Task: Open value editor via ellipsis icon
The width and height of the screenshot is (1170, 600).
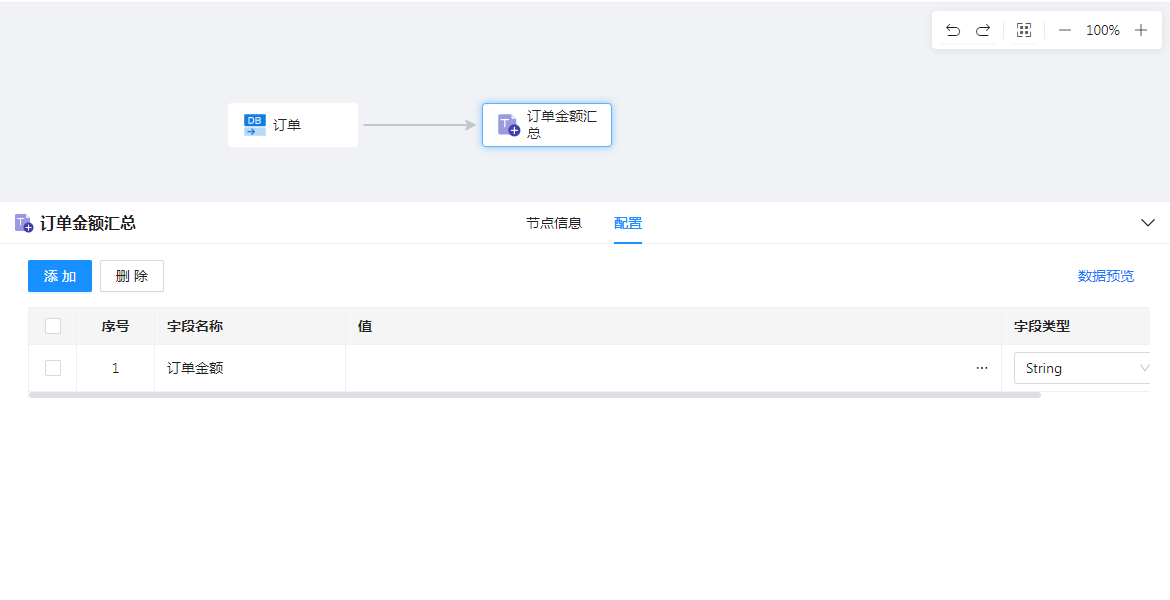Action: [x=982, y=368]
